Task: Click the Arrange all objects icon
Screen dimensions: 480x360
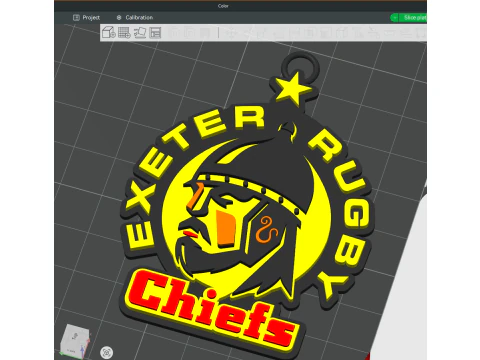Action: pos(155,33)
